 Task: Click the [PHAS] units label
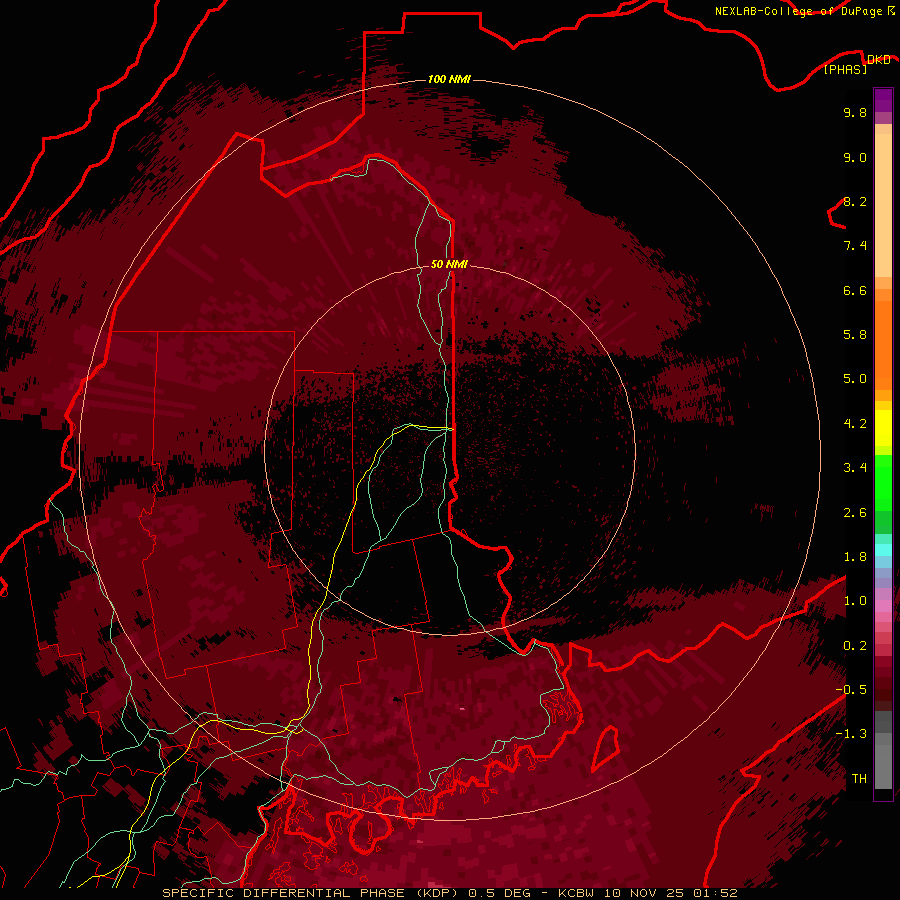point(845,70)
